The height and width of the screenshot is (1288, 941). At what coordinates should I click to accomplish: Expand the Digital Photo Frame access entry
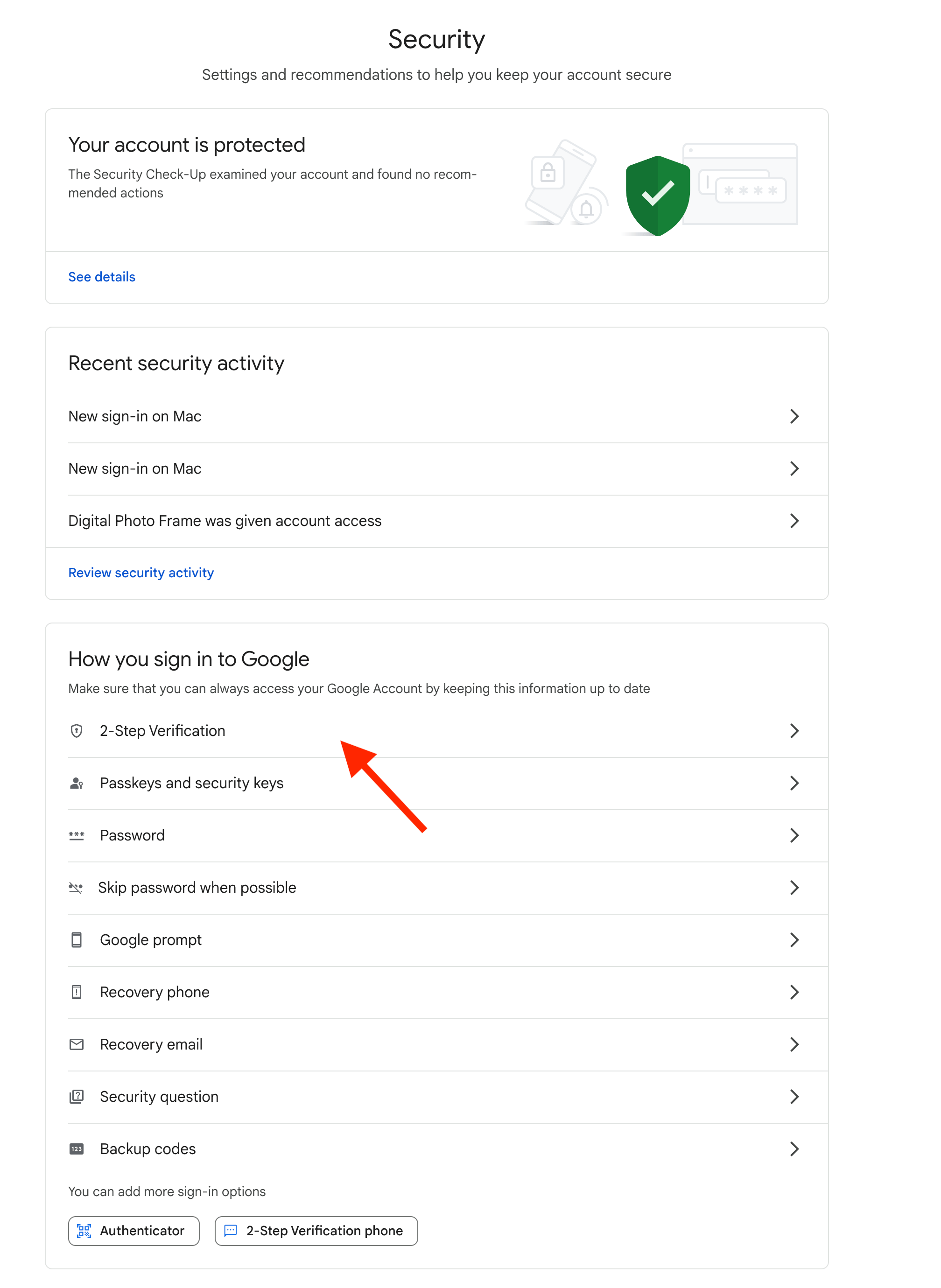(795, 521)
